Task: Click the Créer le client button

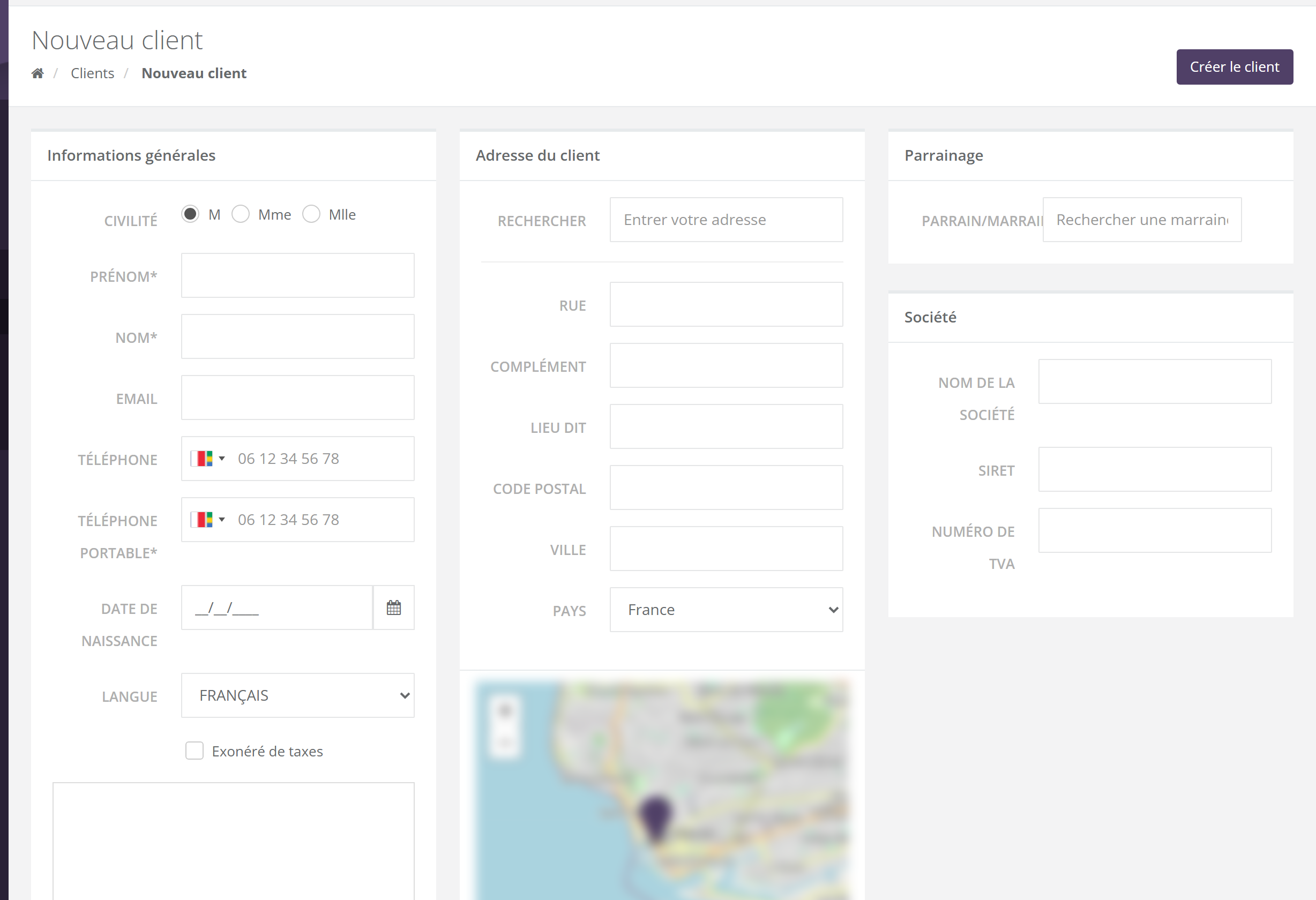Action: click(1235, 67)
